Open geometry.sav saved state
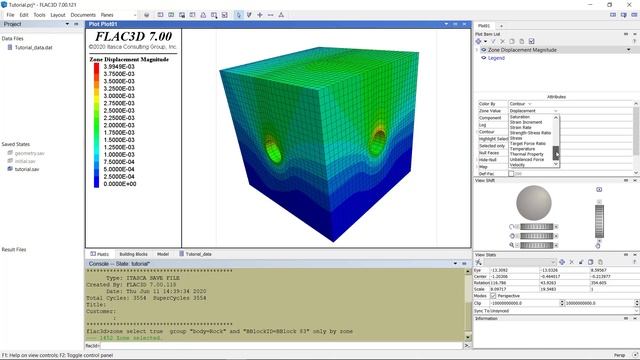Image resolution: width=640 pixels, height=360 pixels. (30, 153)
